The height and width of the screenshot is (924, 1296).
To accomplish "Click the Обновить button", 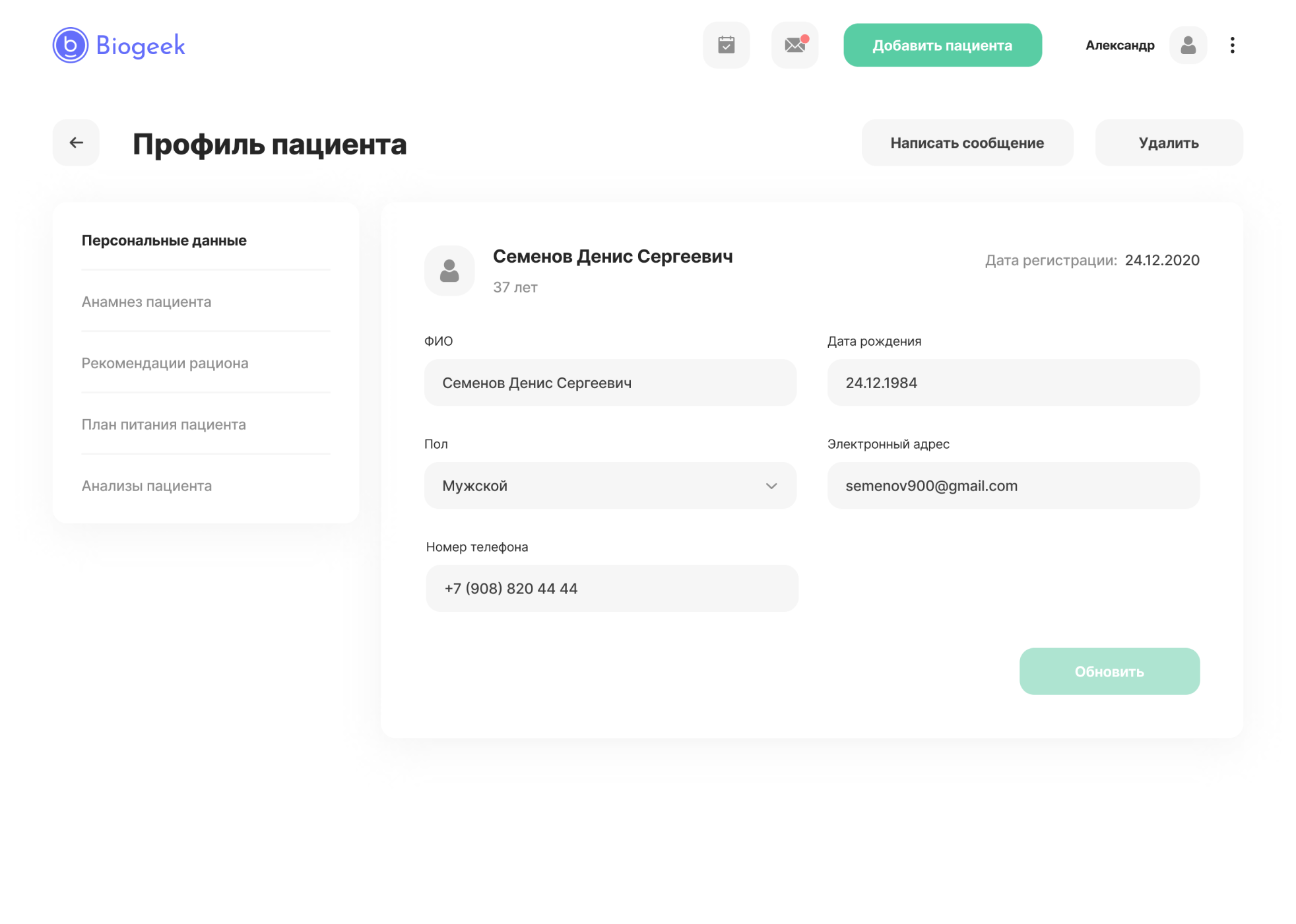I will [1109, 671].
